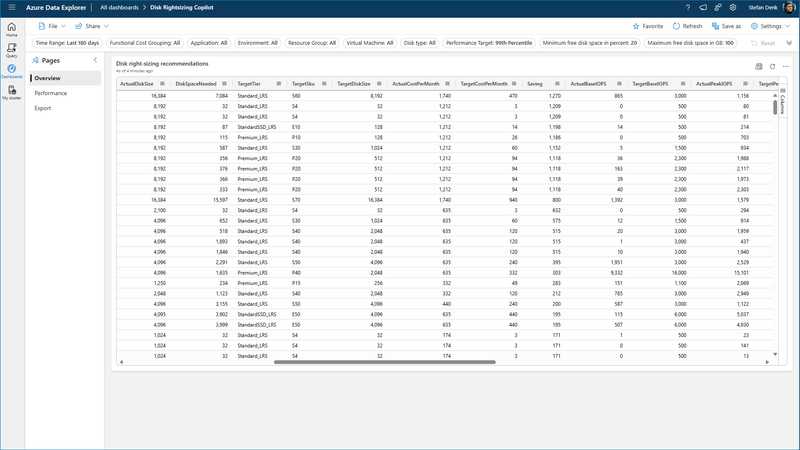Open the toolbar Settings dropdown
Image resolution: width=800 pixels, height=450 pixels.
[x=770, y=26]
